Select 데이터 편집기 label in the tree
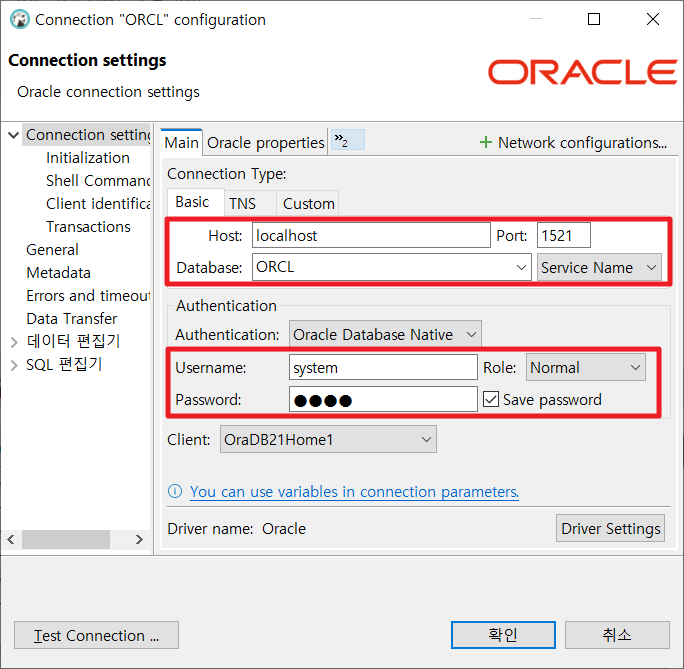 [x=73, y=341]
